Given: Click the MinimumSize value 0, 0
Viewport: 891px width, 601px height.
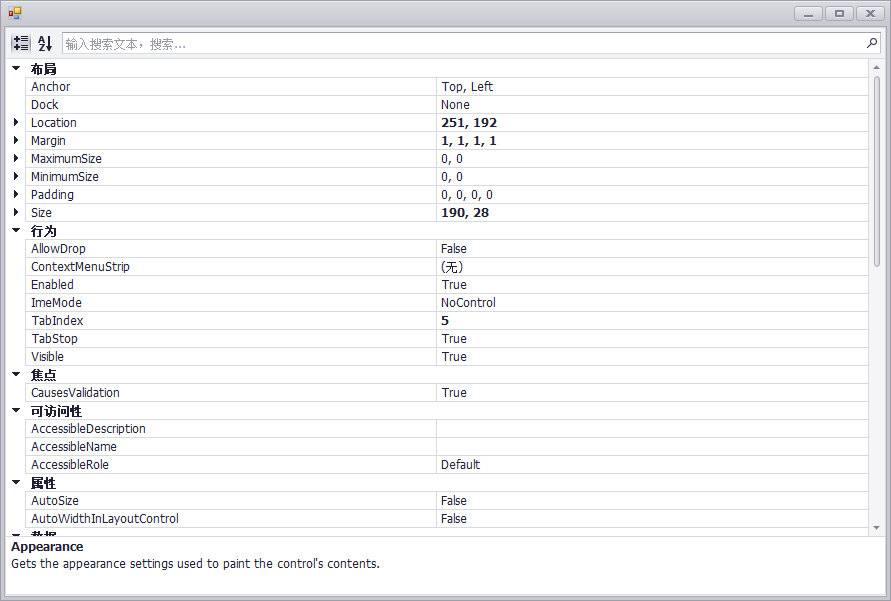Looking at the screenshot, I should pos(652,177).
